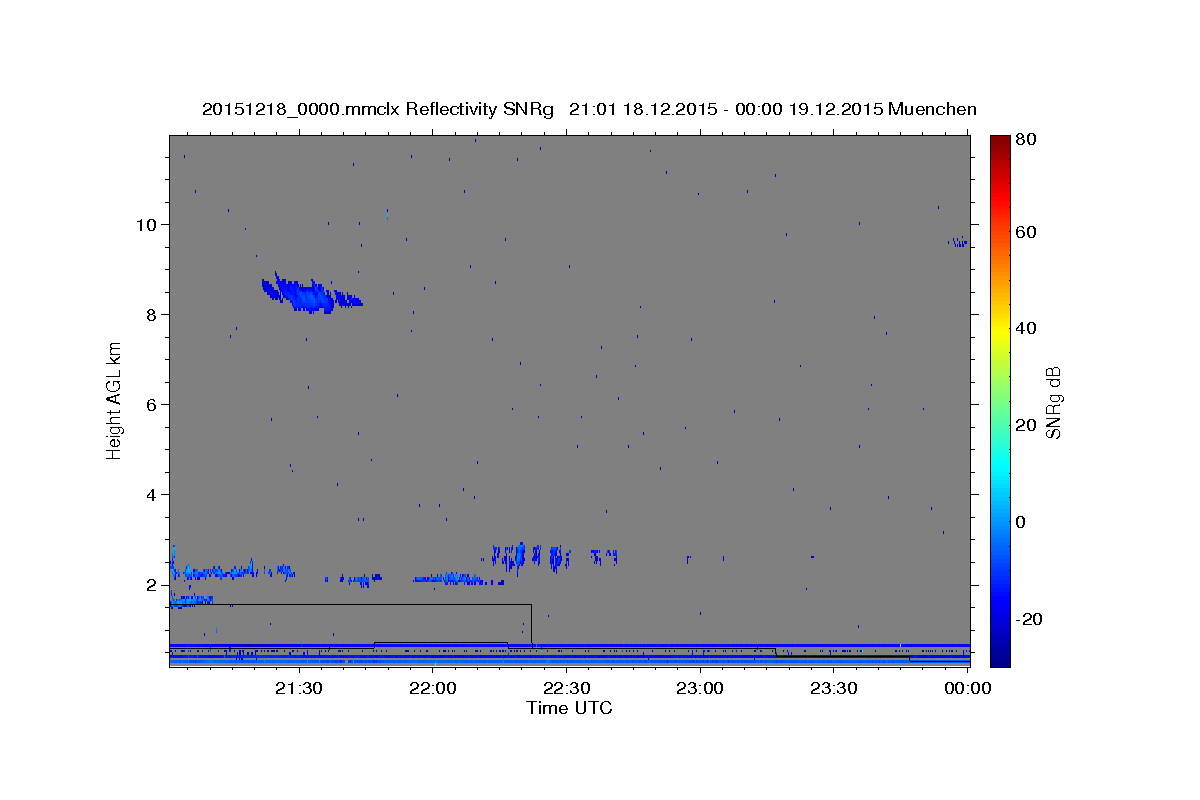Click the 'Muenchen' location text in the title
The height and width of the screenshot is (800, 1200).
click(x=932, y=109)
